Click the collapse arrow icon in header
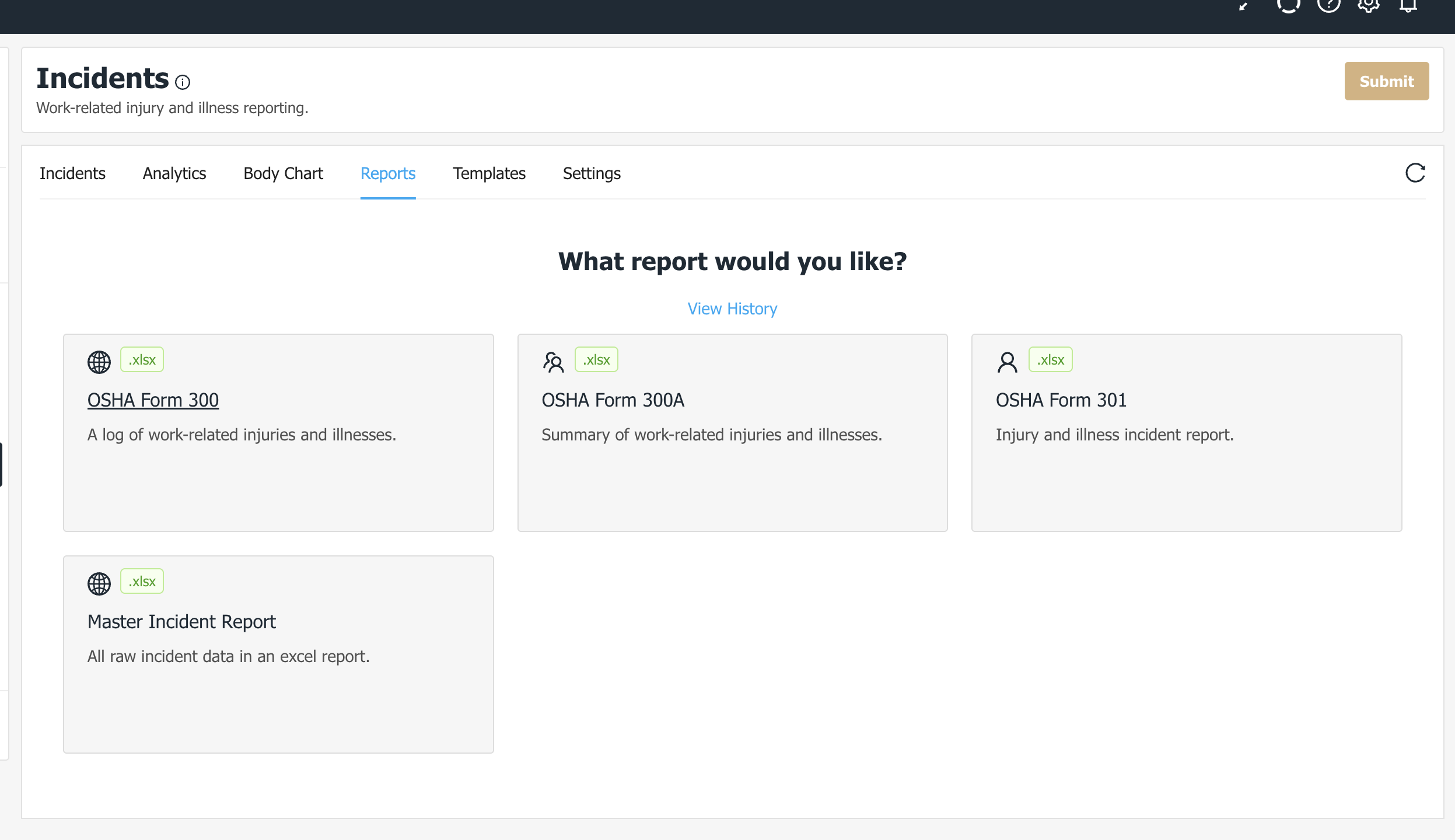 (1244, 6)
